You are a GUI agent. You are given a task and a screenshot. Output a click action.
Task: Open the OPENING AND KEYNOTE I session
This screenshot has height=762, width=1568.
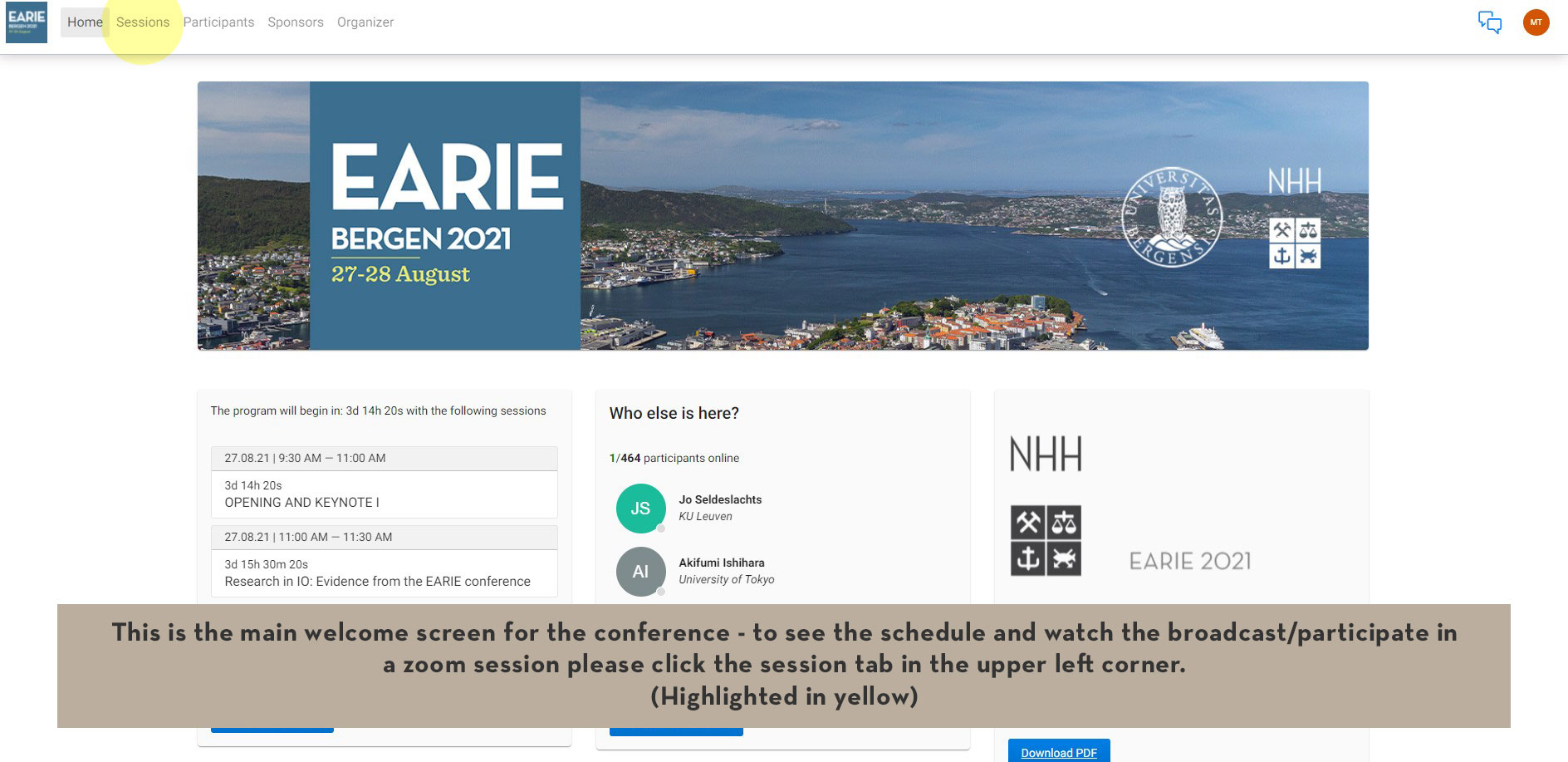pos(301,502)
